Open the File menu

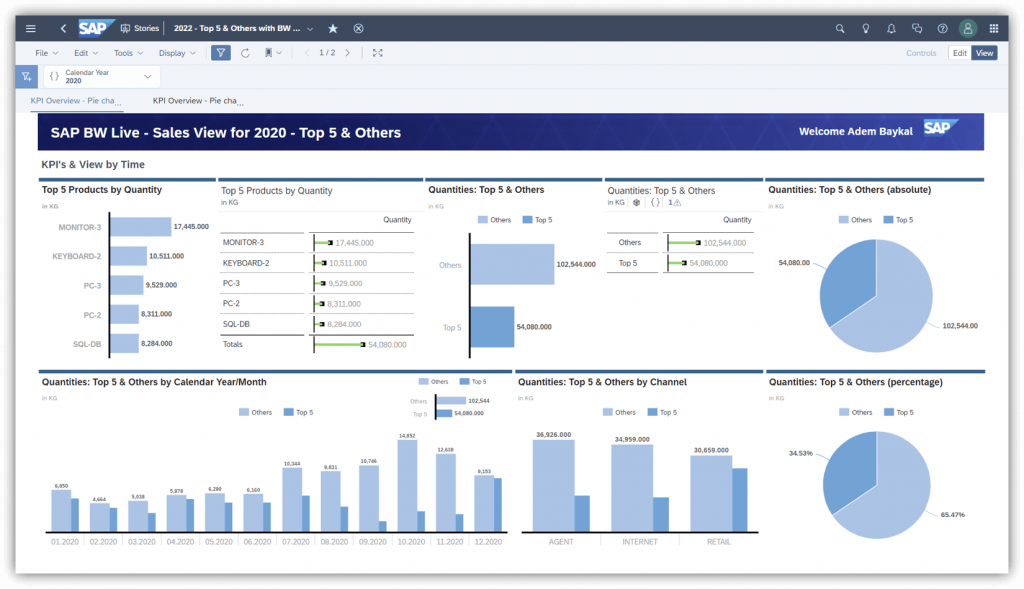[46, 53]
